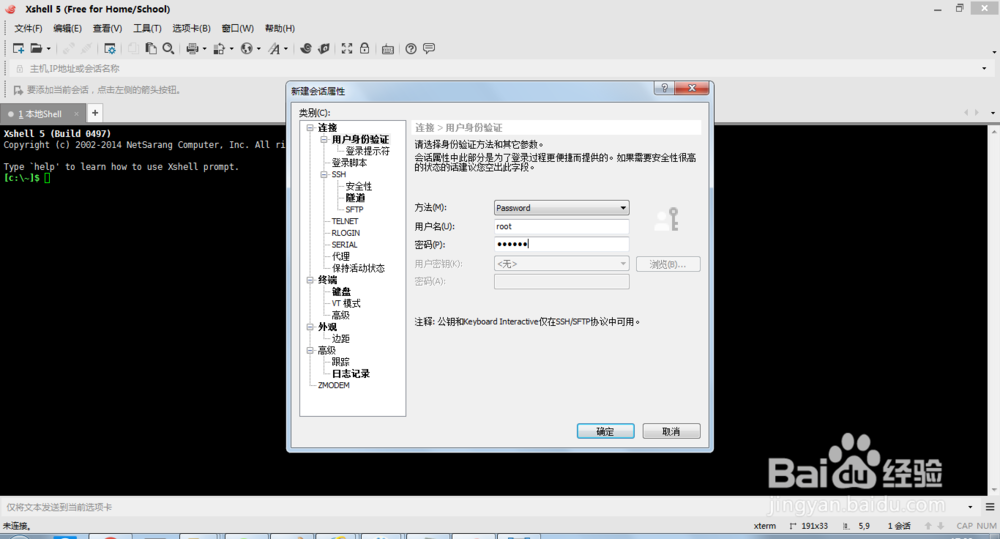This screenshot has height=539, width=1000.
Task: Click the lock screen padlock icon
Action: coord(364,48)
